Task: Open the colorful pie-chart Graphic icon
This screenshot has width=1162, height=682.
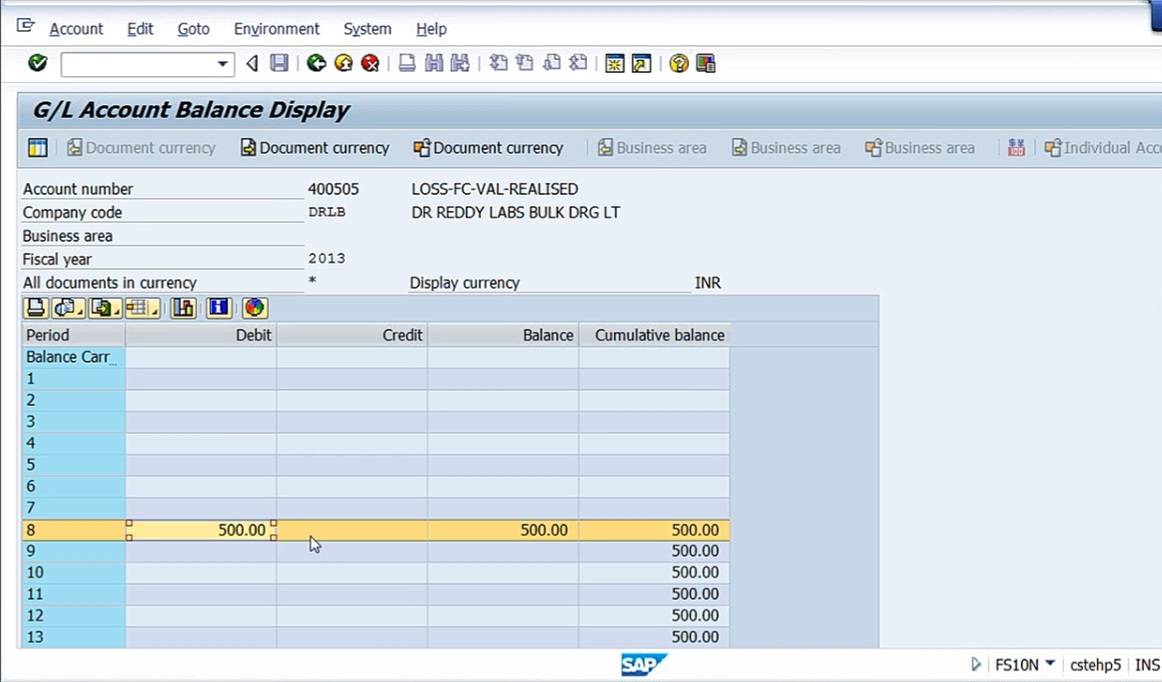Action: [254, 308]
